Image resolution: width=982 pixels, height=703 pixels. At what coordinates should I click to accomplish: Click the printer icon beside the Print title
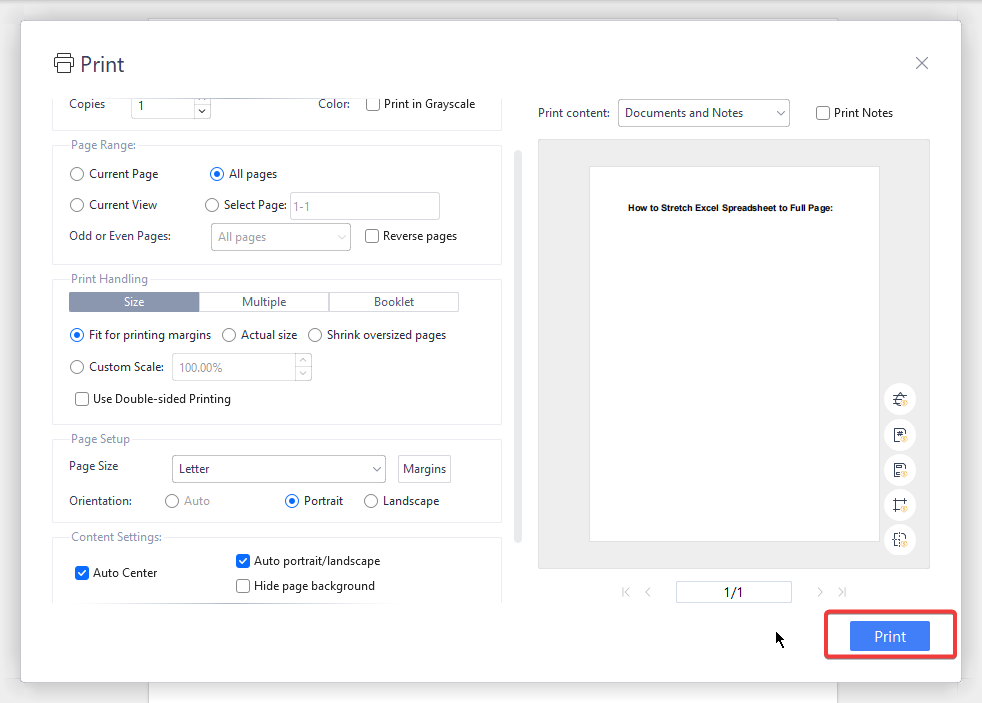click(63, 62)
